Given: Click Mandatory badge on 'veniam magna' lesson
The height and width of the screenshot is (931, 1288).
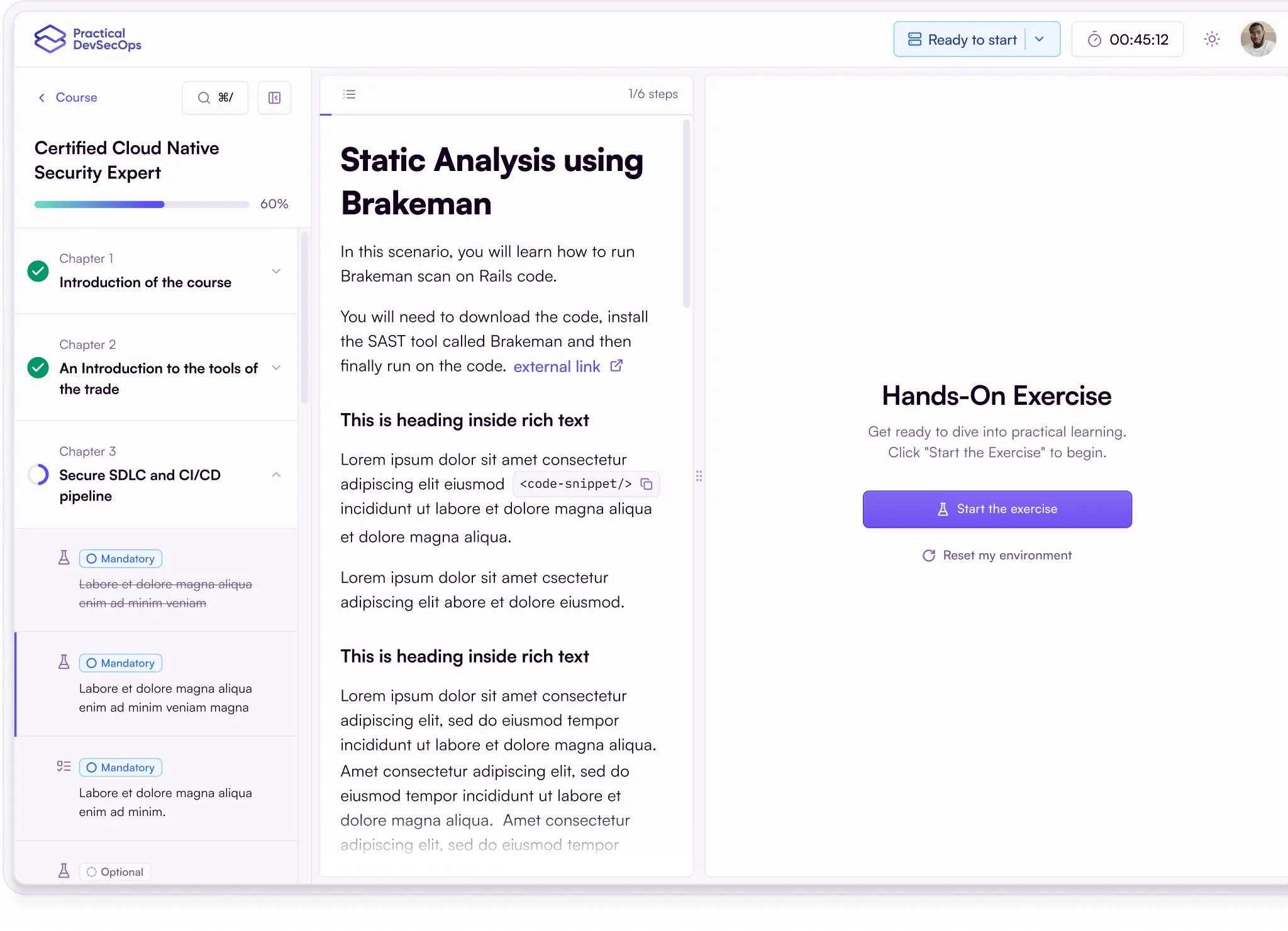Looking at the screenshot, I should pos(121,663).
